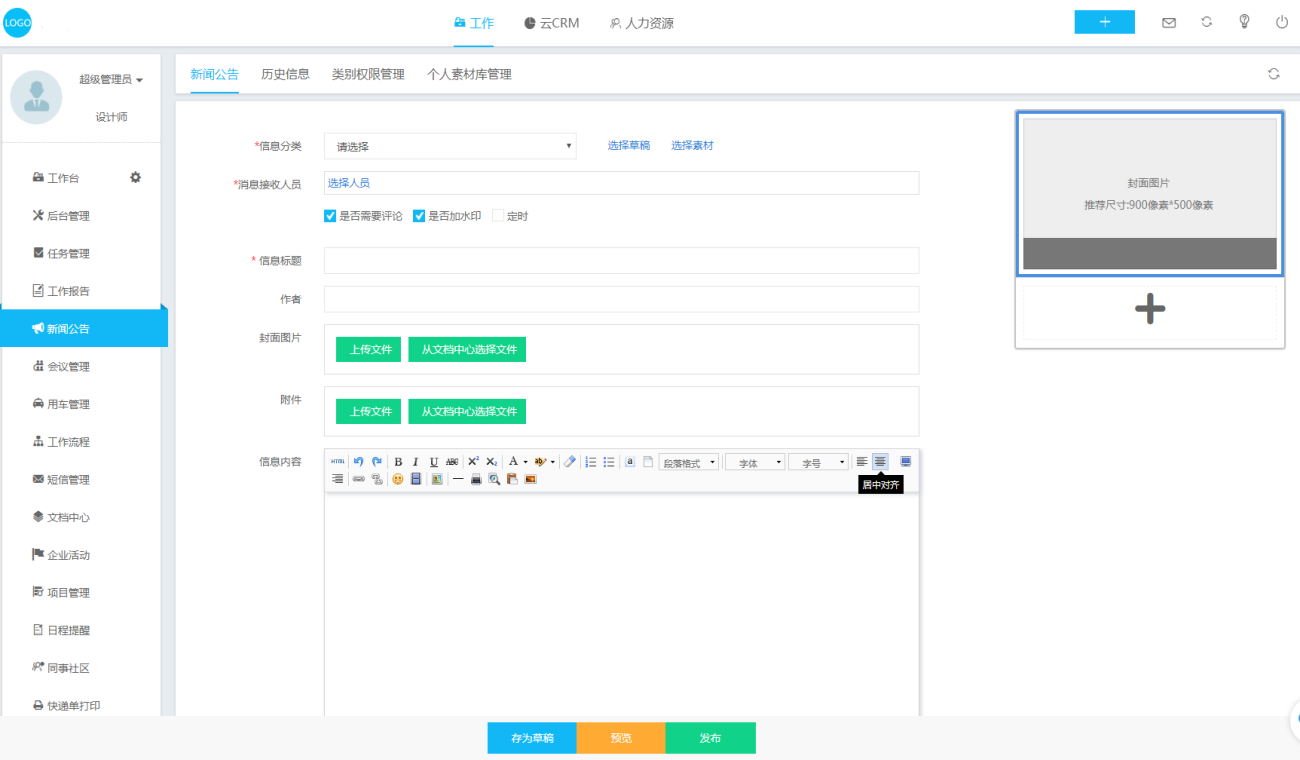This screenshot has height=760, width=1300.
Task: Click into the 信息标题 input field
Action: coord(621,260)
